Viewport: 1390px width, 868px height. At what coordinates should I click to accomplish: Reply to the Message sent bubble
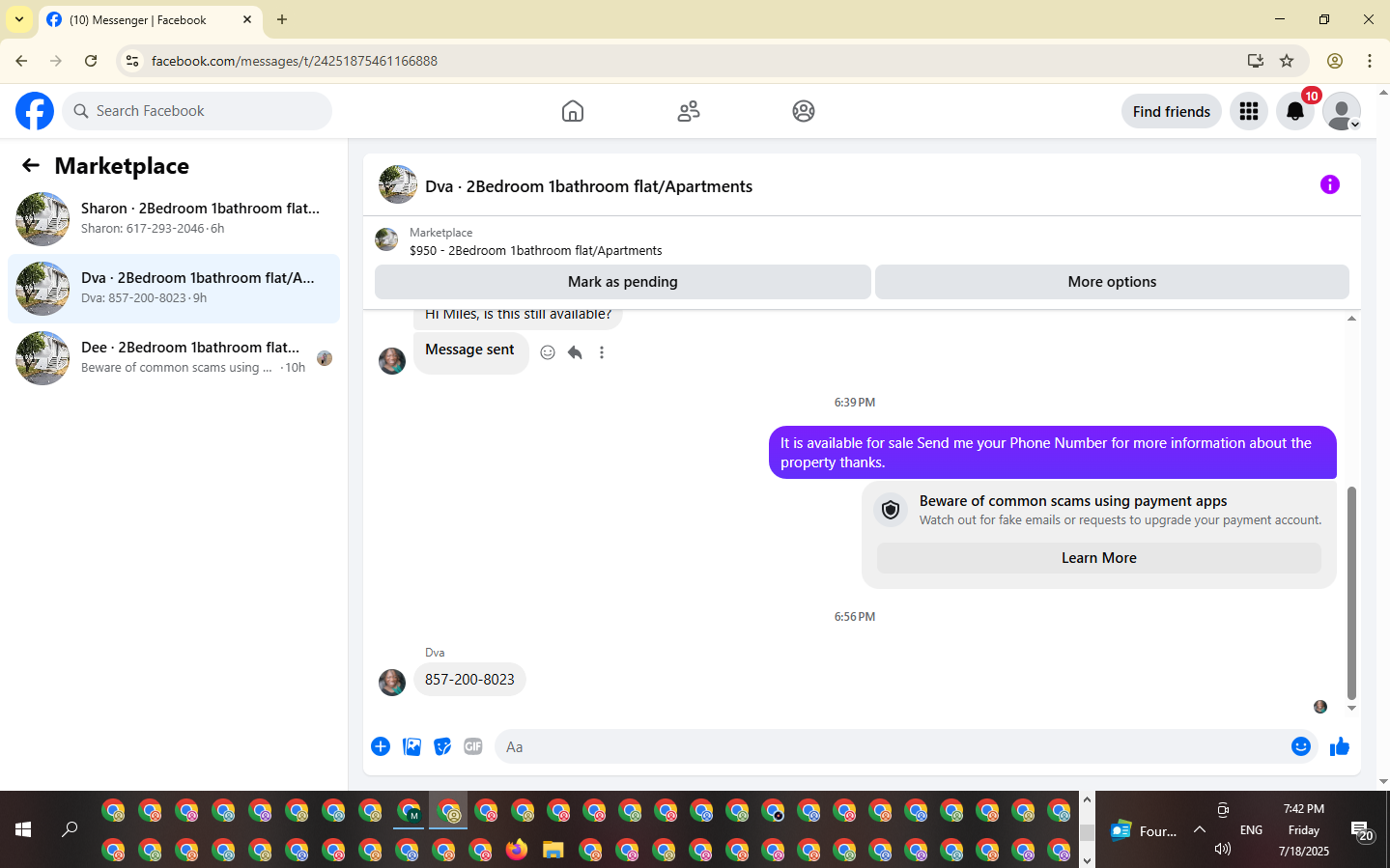tap(575, 352)
